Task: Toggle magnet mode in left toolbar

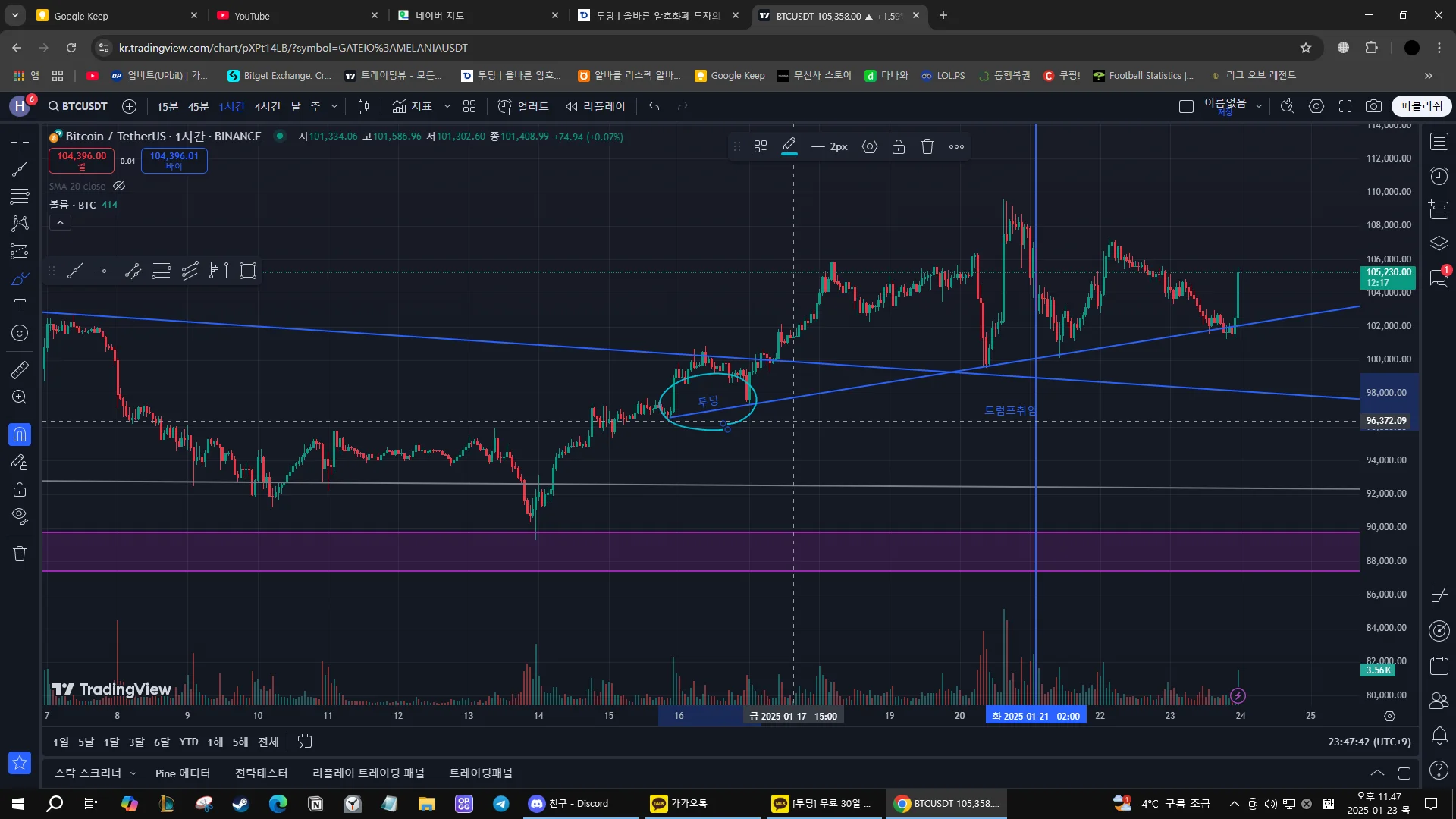Action: click(20, 435)
